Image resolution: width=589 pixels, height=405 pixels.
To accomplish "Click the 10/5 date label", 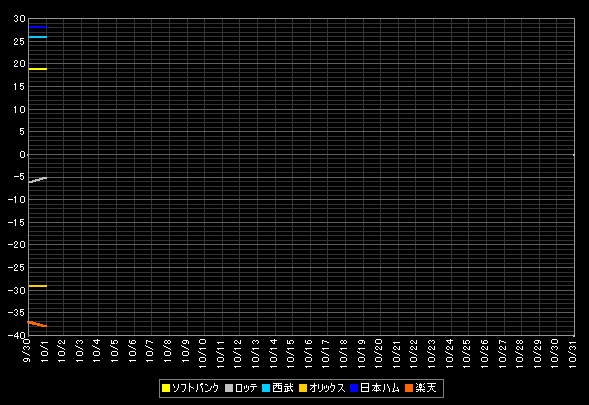I will tap(115, 351).
